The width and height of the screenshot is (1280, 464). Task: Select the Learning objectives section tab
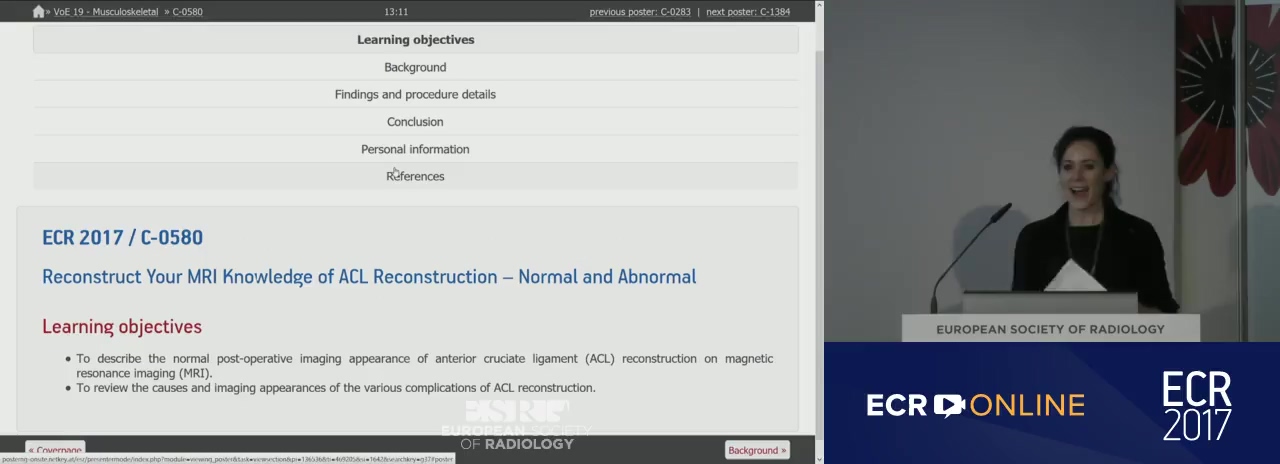pyautogui.click(x=416, y=40)
